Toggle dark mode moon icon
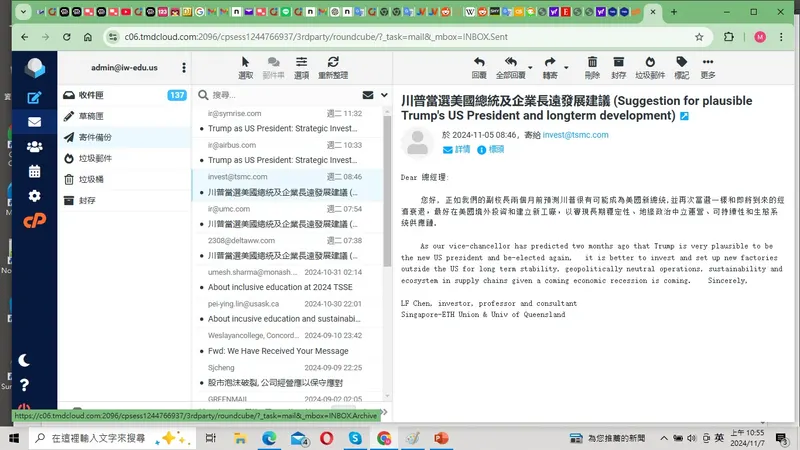The image size is (800, 450). (24, 361)
